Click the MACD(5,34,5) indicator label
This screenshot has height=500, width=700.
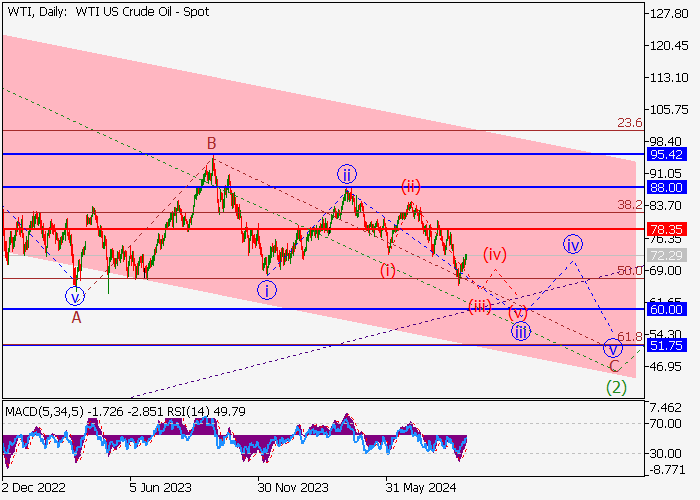coord(44,411)
